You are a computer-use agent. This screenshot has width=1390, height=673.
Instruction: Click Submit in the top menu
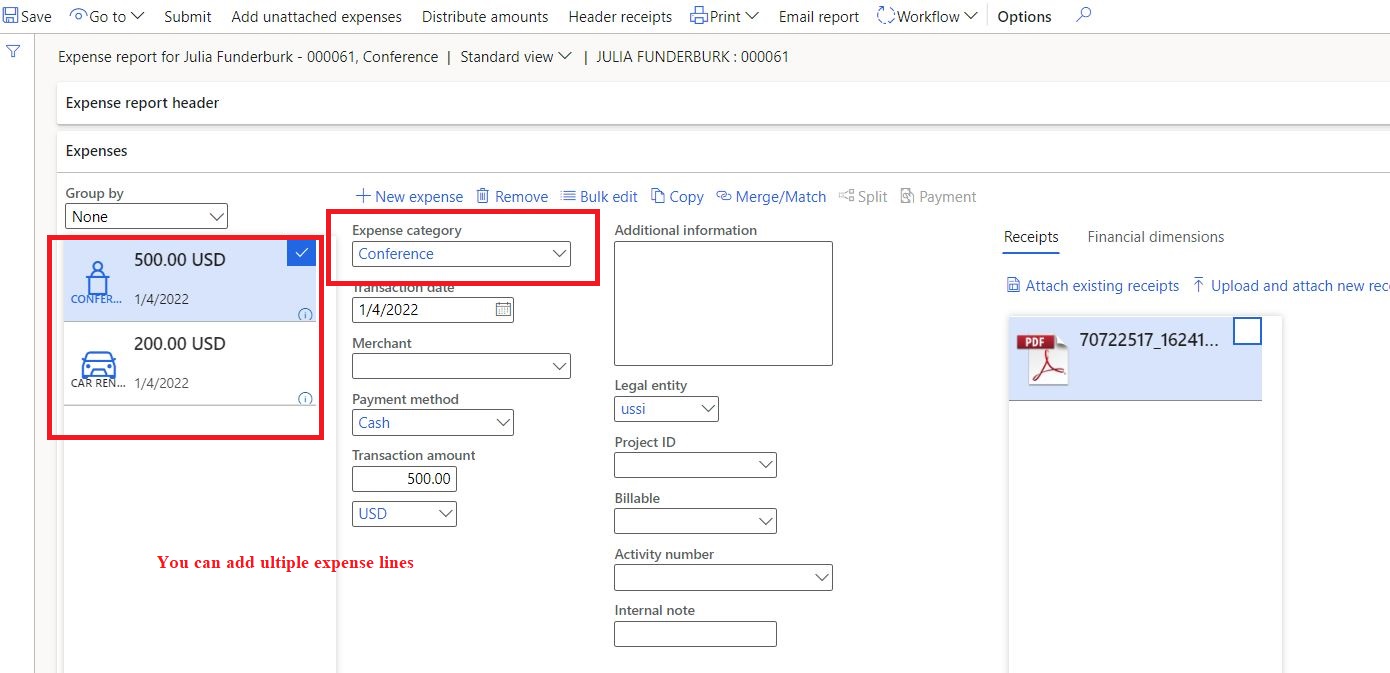click(187, 16)
